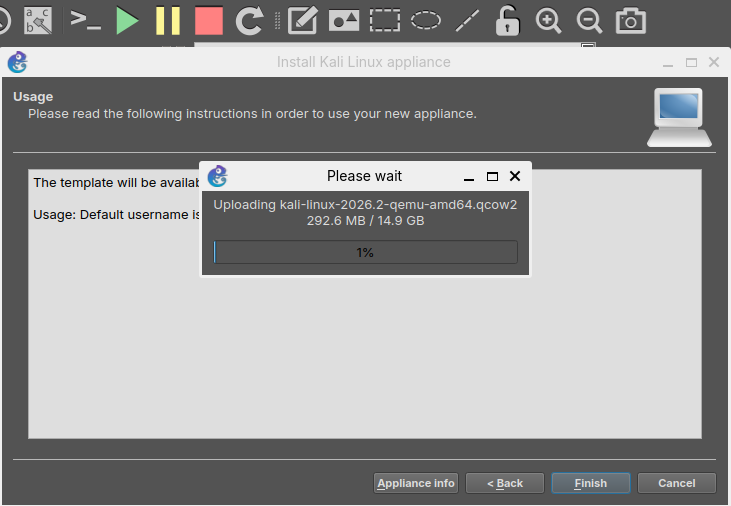The image size is (731, 506).
Task: Click the Appliance info button
Action: point(416,483)
